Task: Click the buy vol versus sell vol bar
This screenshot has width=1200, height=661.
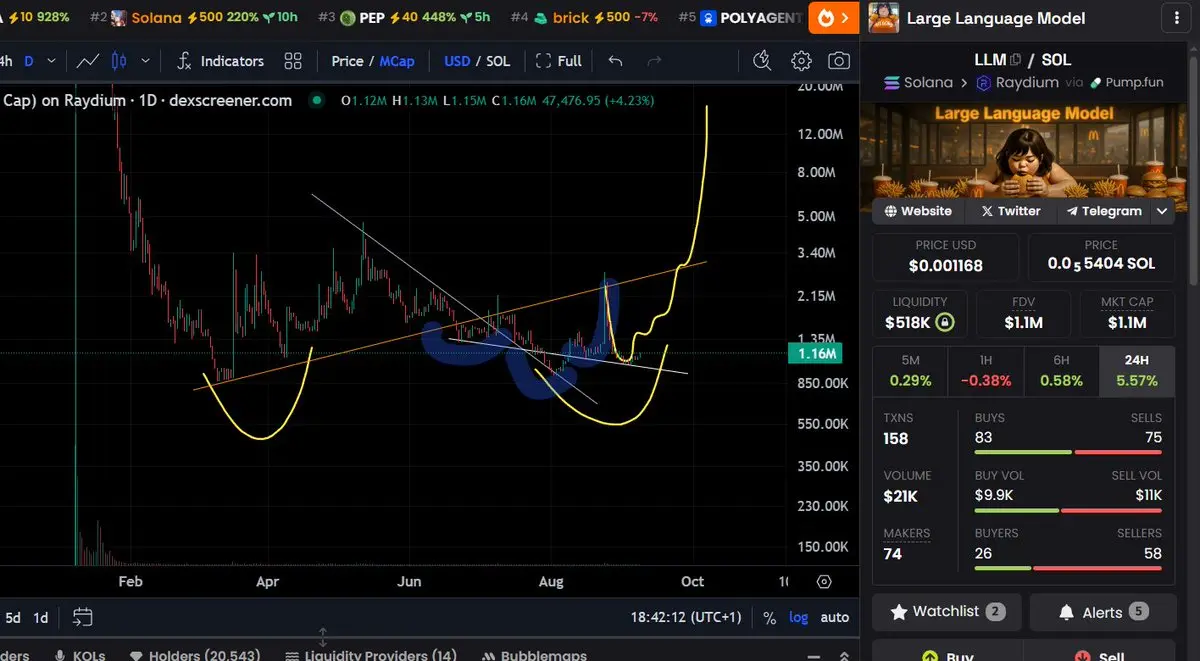Action: pos(1068,510)
